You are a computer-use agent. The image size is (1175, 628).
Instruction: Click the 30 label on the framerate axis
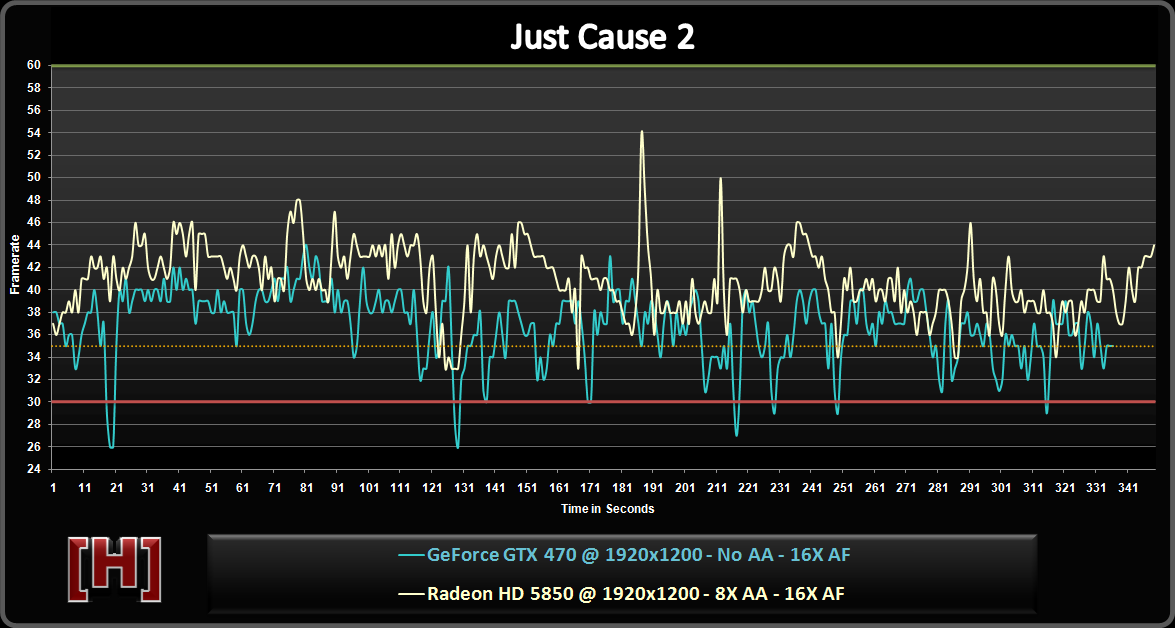coord(34,402)
